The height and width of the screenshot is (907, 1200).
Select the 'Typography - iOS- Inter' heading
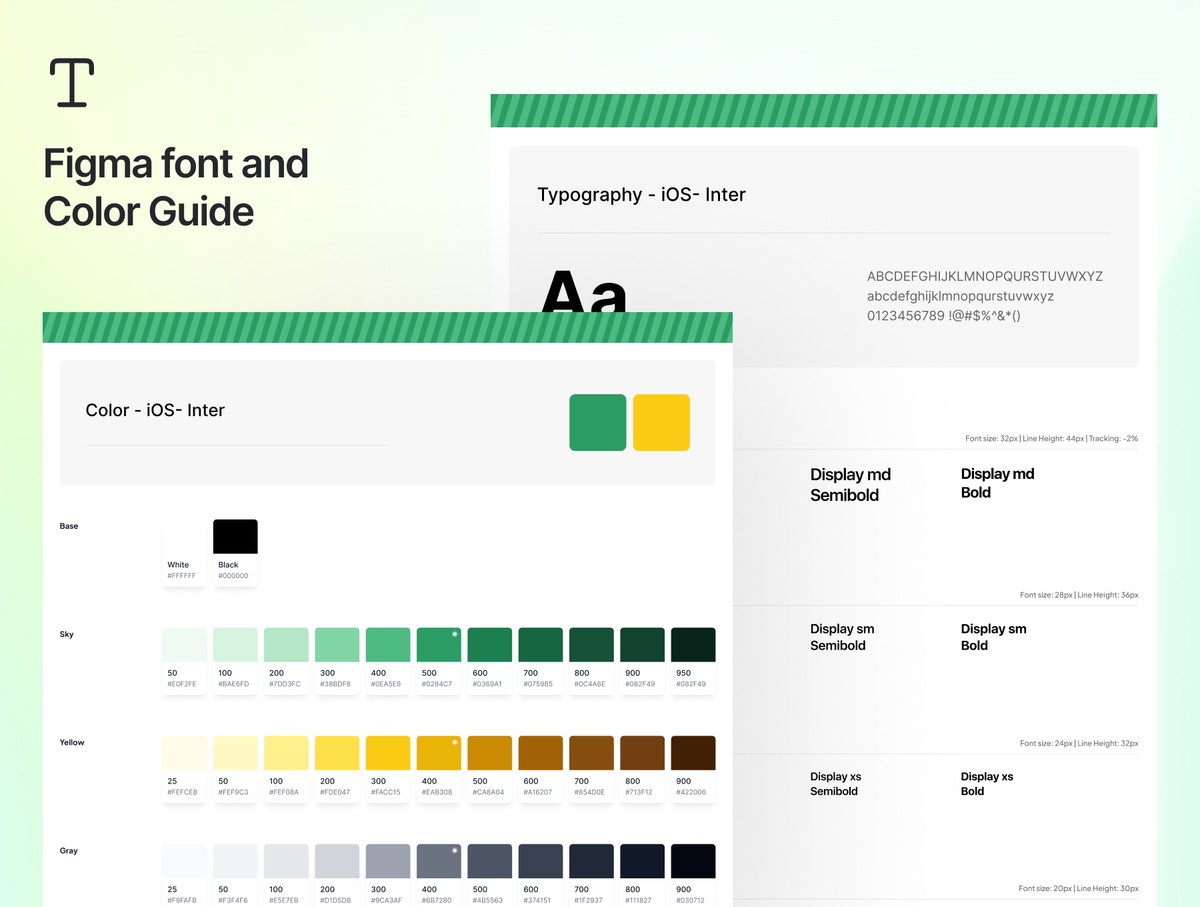pos(641,195)
